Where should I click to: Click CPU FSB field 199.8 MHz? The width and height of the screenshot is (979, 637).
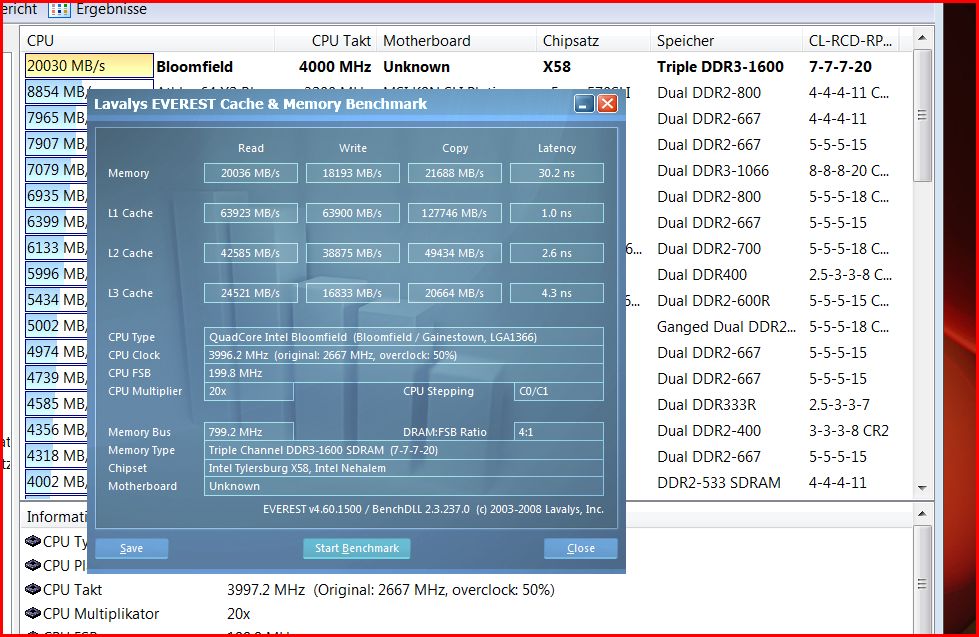403,373
